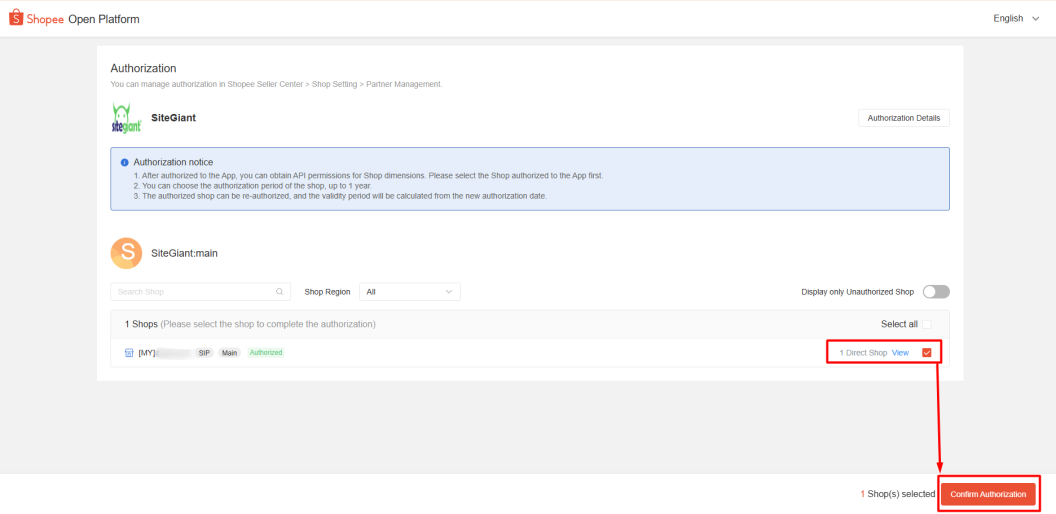Click the SiteGiant app logo
The width and height of the screenshot is (1056, 514).
126,118
